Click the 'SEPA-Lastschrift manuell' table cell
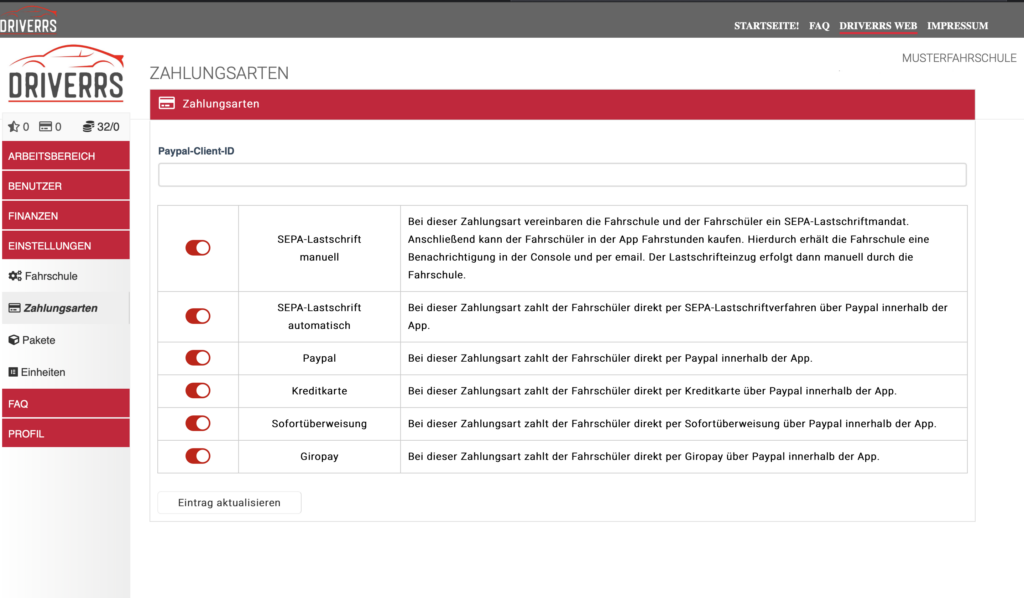 click(x=319, y=248)
